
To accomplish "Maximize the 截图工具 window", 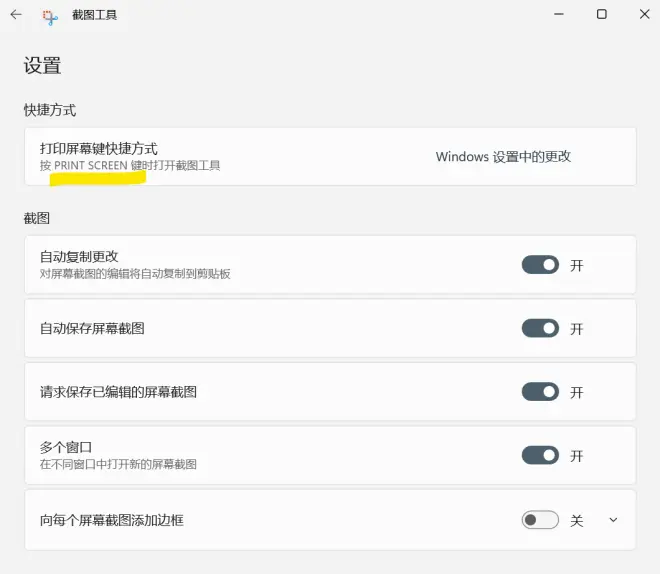I will point(601,14).
